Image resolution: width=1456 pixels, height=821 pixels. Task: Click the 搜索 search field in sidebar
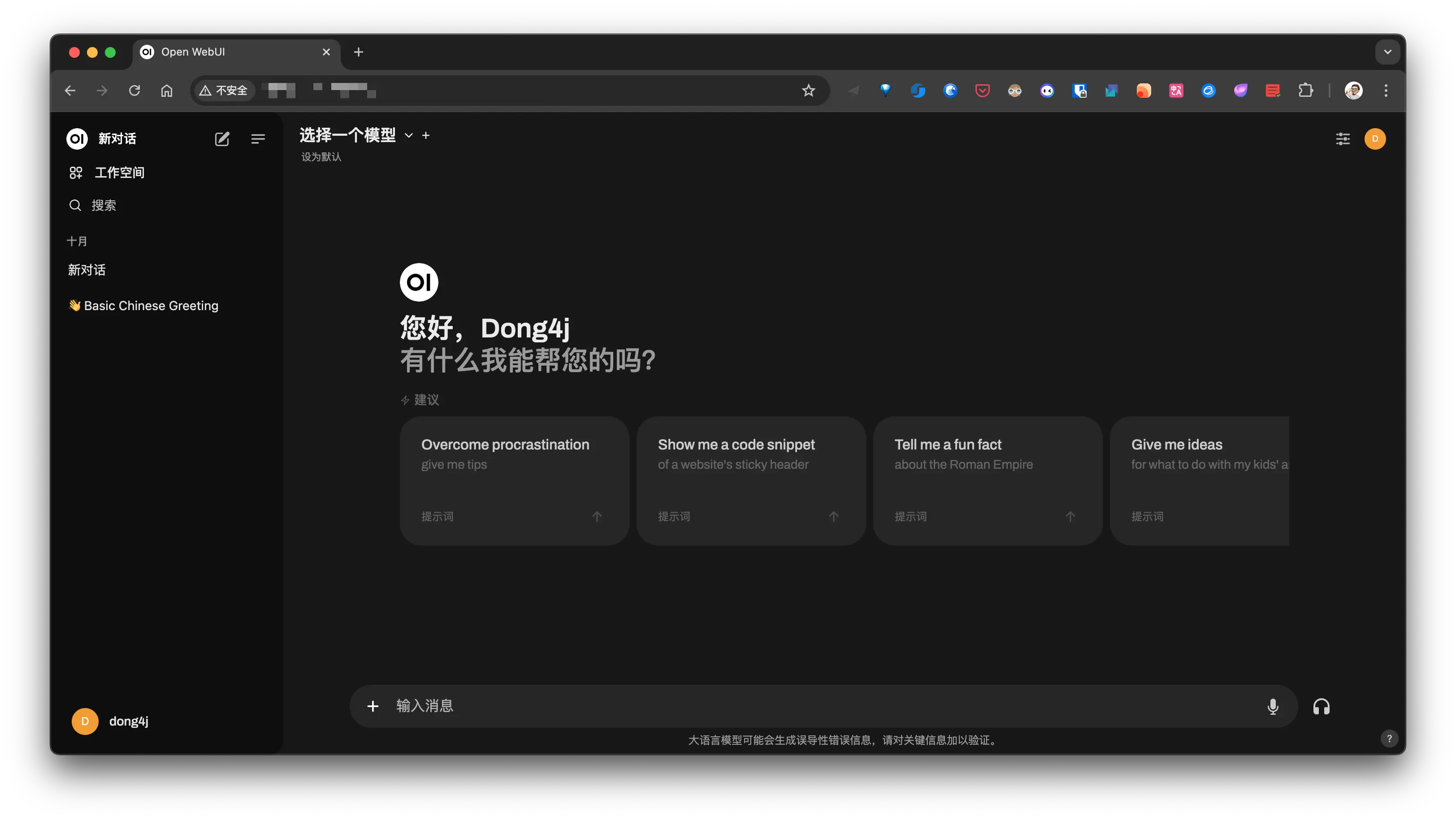click(x=104, y=205)
